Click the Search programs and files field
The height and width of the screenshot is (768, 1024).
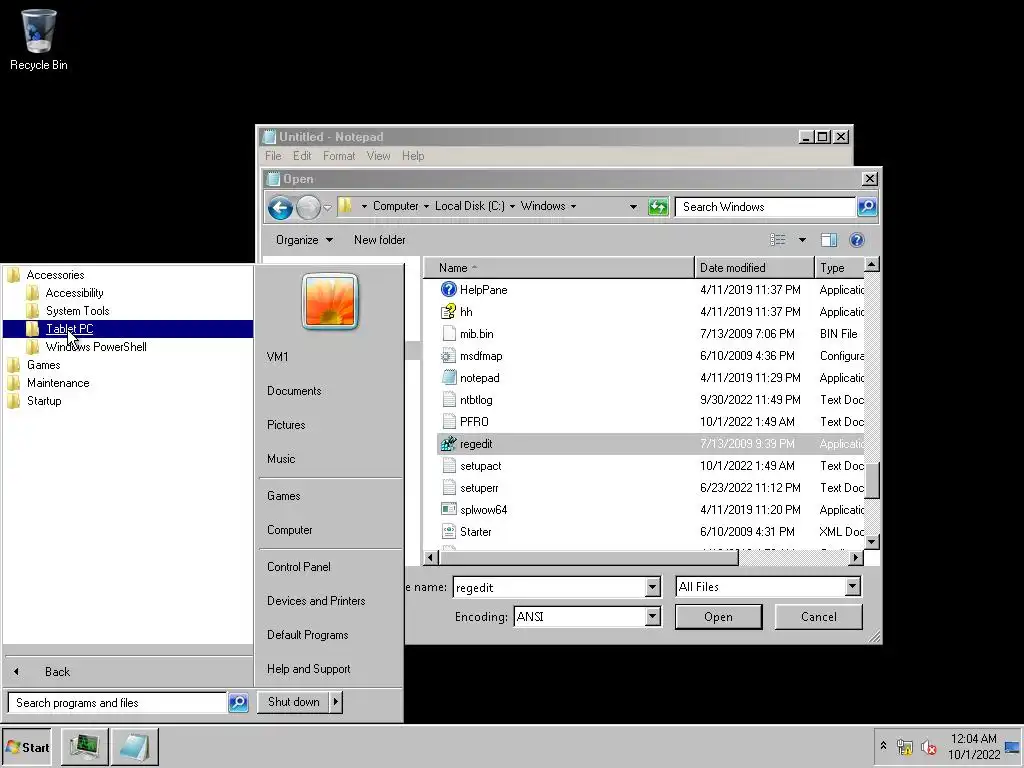point(118,703)
